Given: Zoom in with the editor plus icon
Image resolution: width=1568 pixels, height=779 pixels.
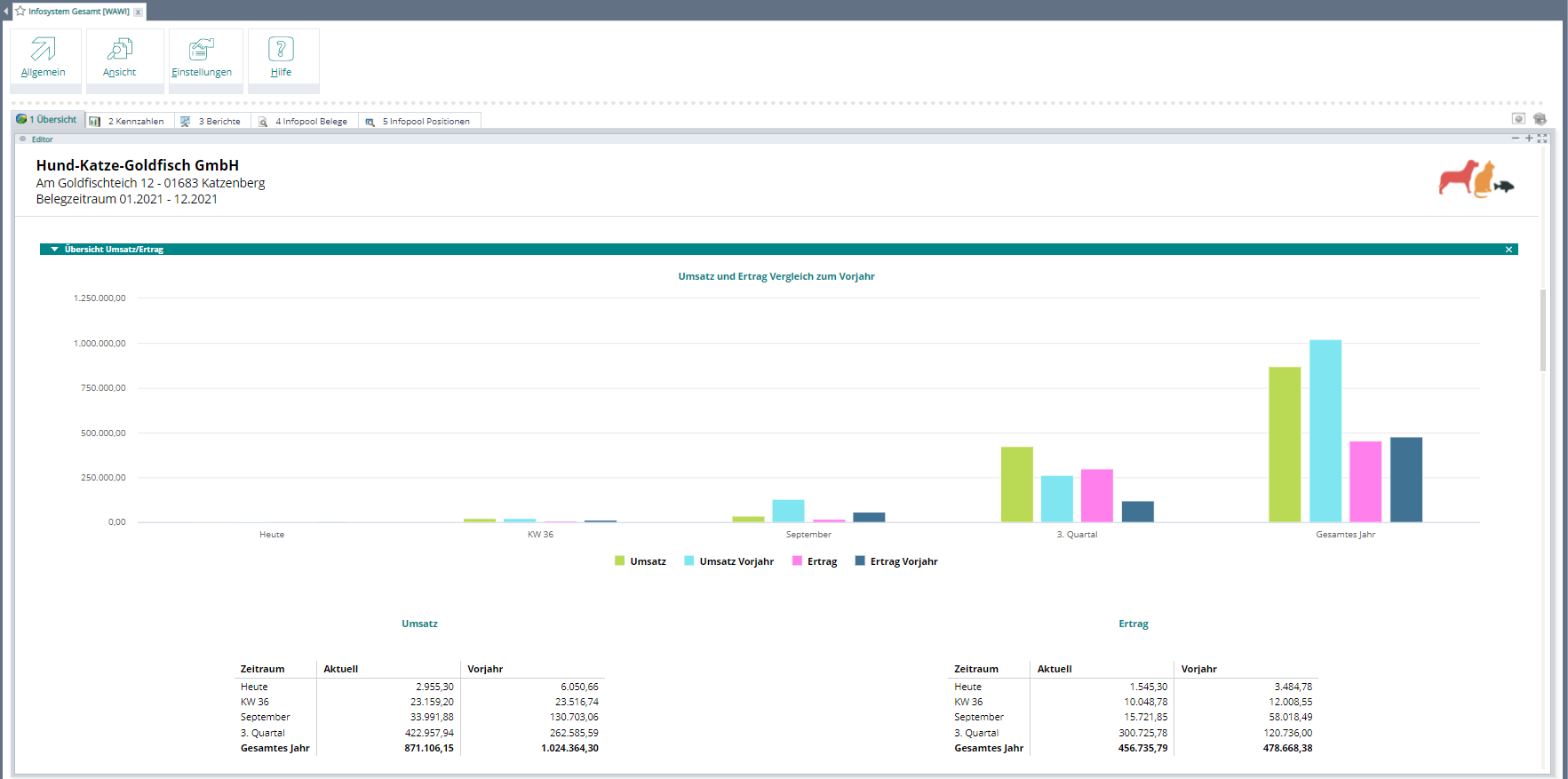Looking at the screenshot, I should pyautogui.click(x=1529, y=139).
